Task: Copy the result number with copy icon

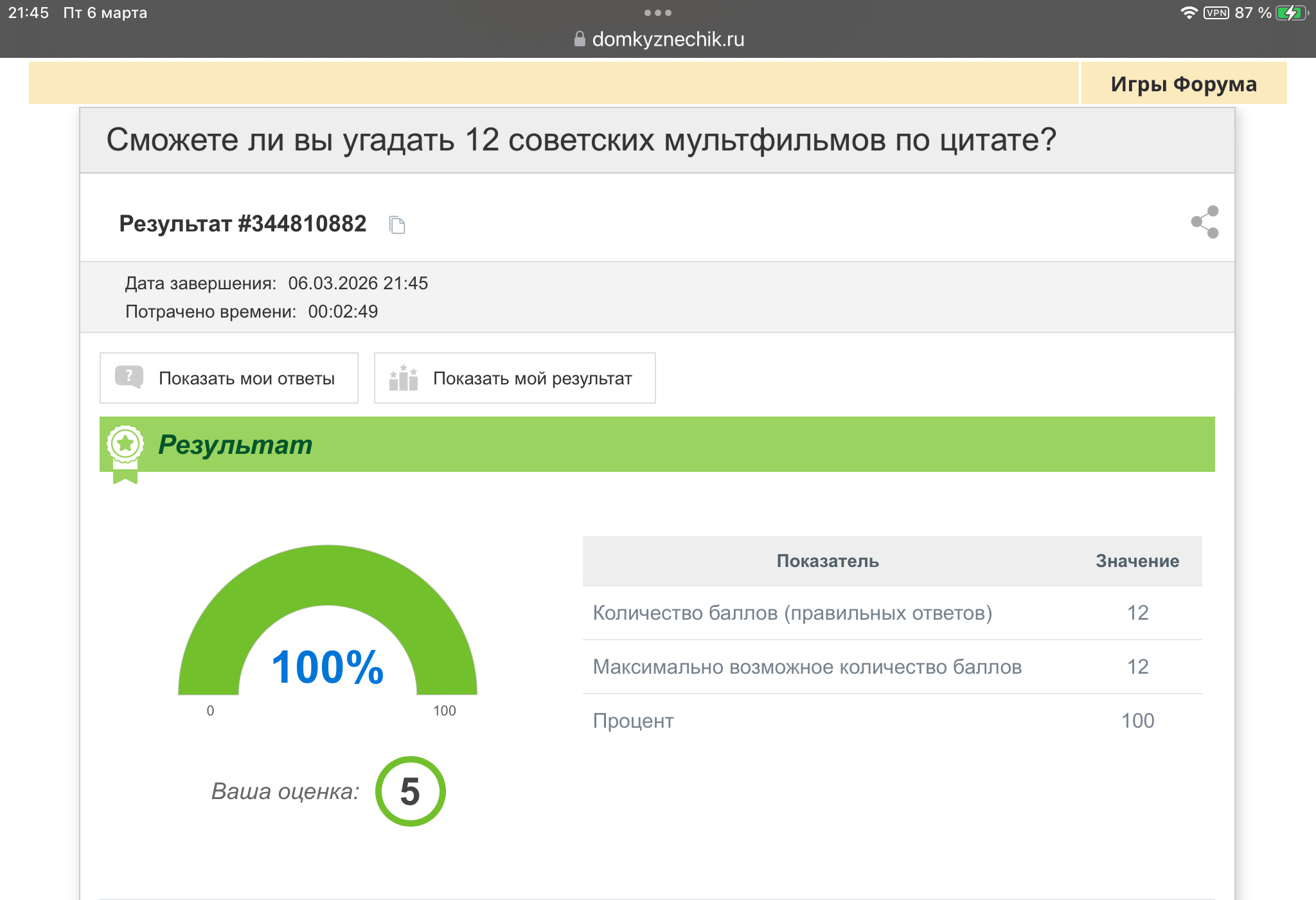Action: [x=397, y=225]
